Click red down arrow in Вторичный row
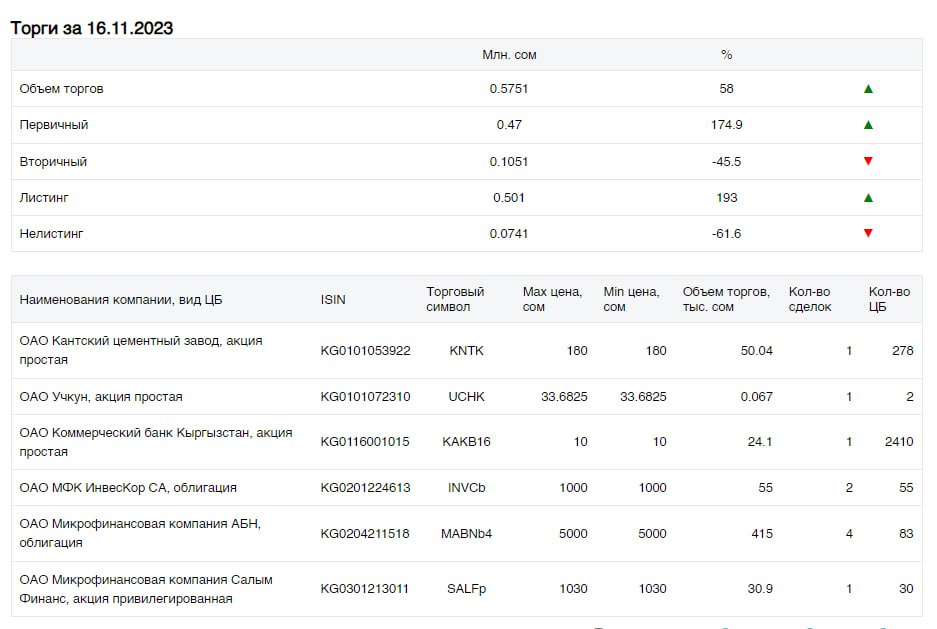 [x=868, y=161]
